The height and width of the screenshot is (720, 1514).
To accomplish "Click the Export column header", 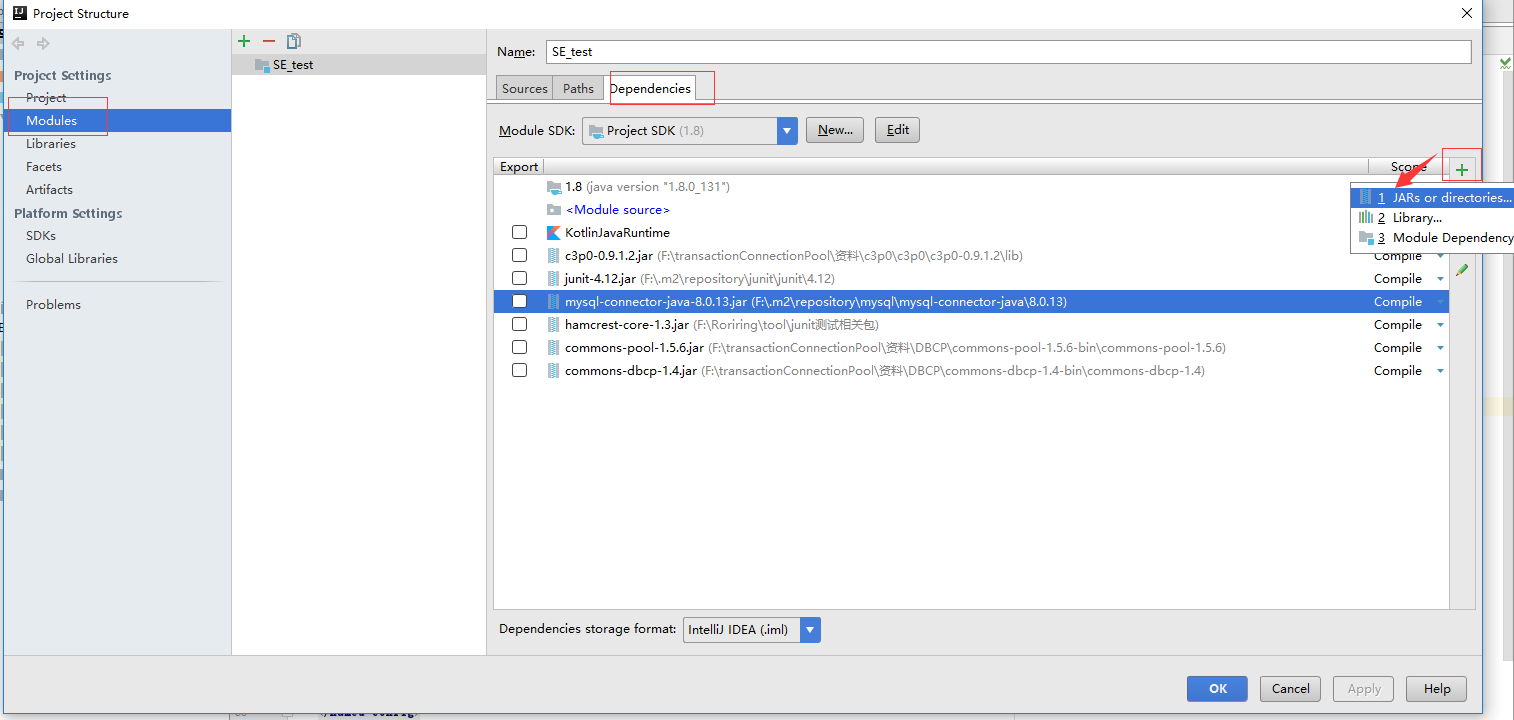I will (x=519, y=167).
